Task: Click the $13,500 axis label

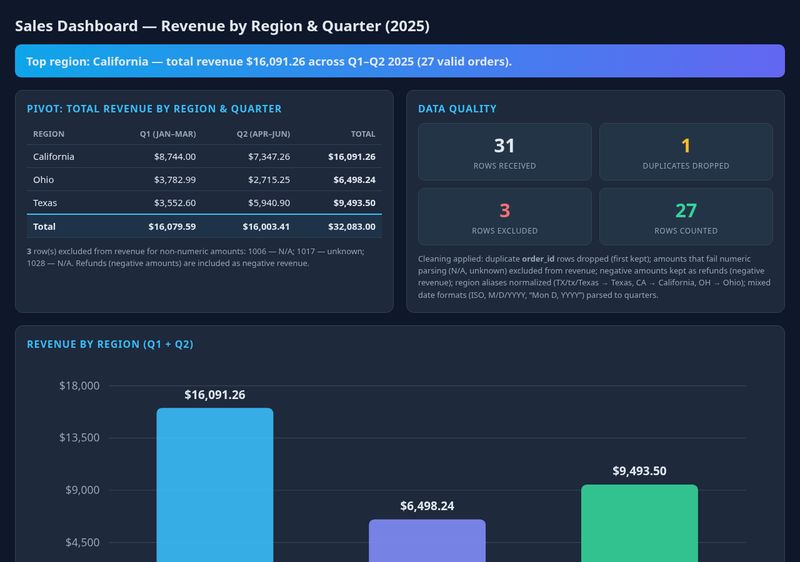Action: click(79, 438)
